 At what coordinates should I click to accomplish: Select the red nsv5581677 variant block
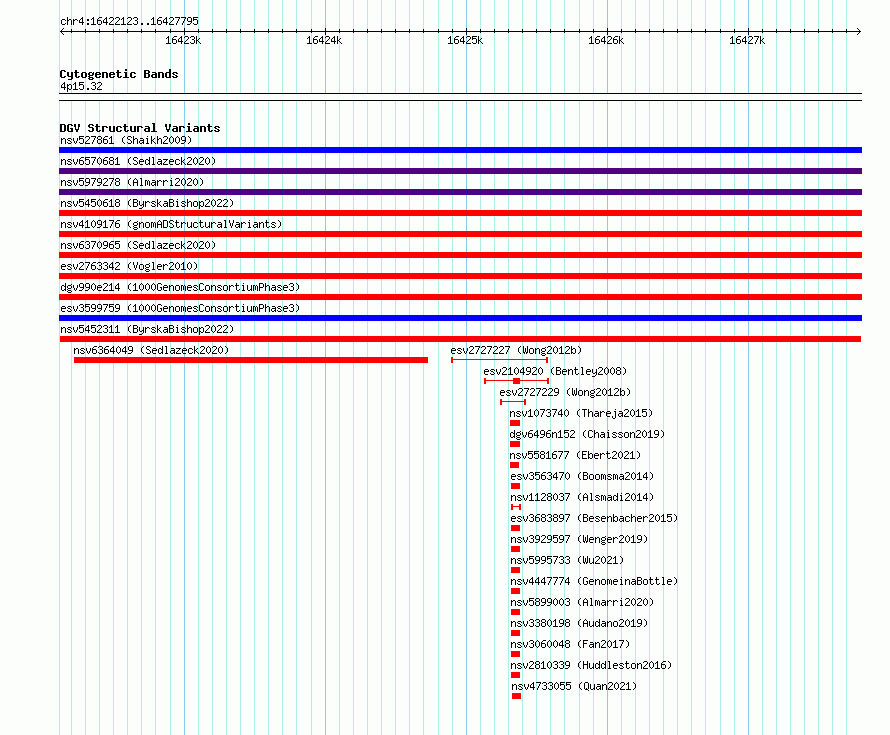tap(515, 465)
